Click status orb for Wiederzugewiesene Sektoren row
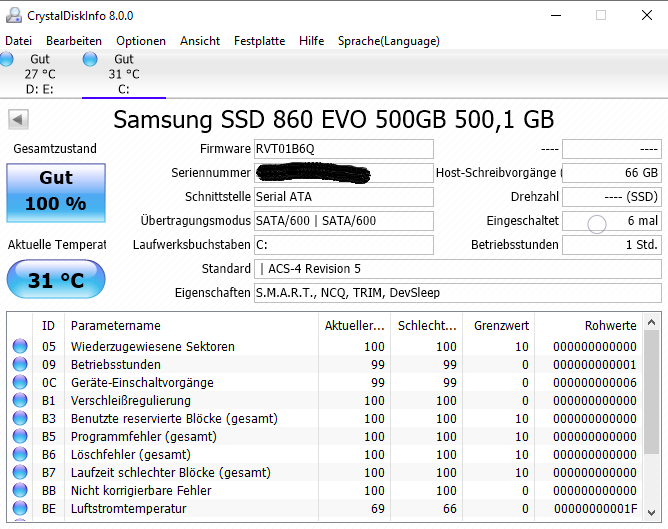The height and width of the screenshot is (529, 668). (20, 346)
